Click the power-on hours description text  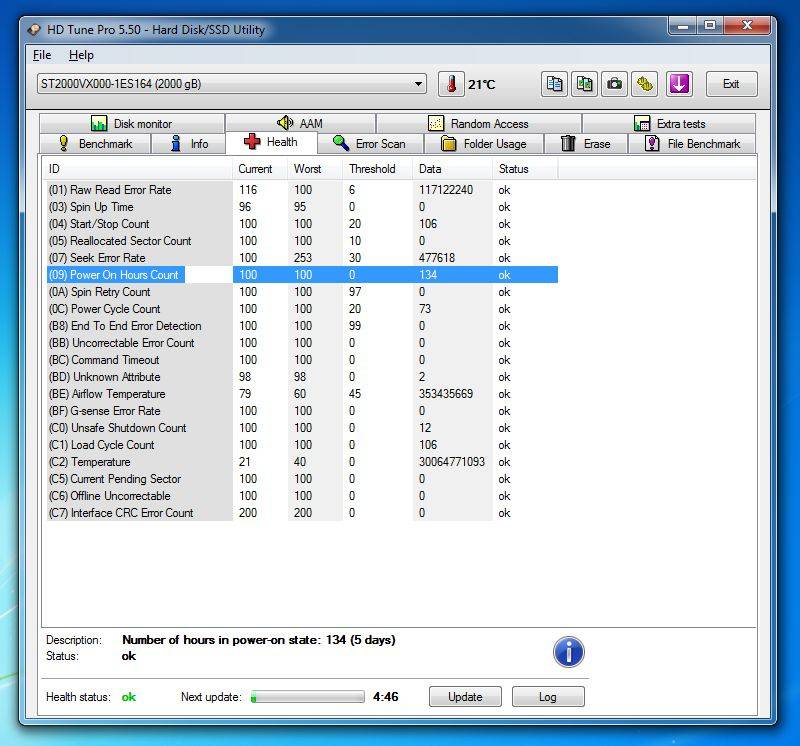coord(259,640)
